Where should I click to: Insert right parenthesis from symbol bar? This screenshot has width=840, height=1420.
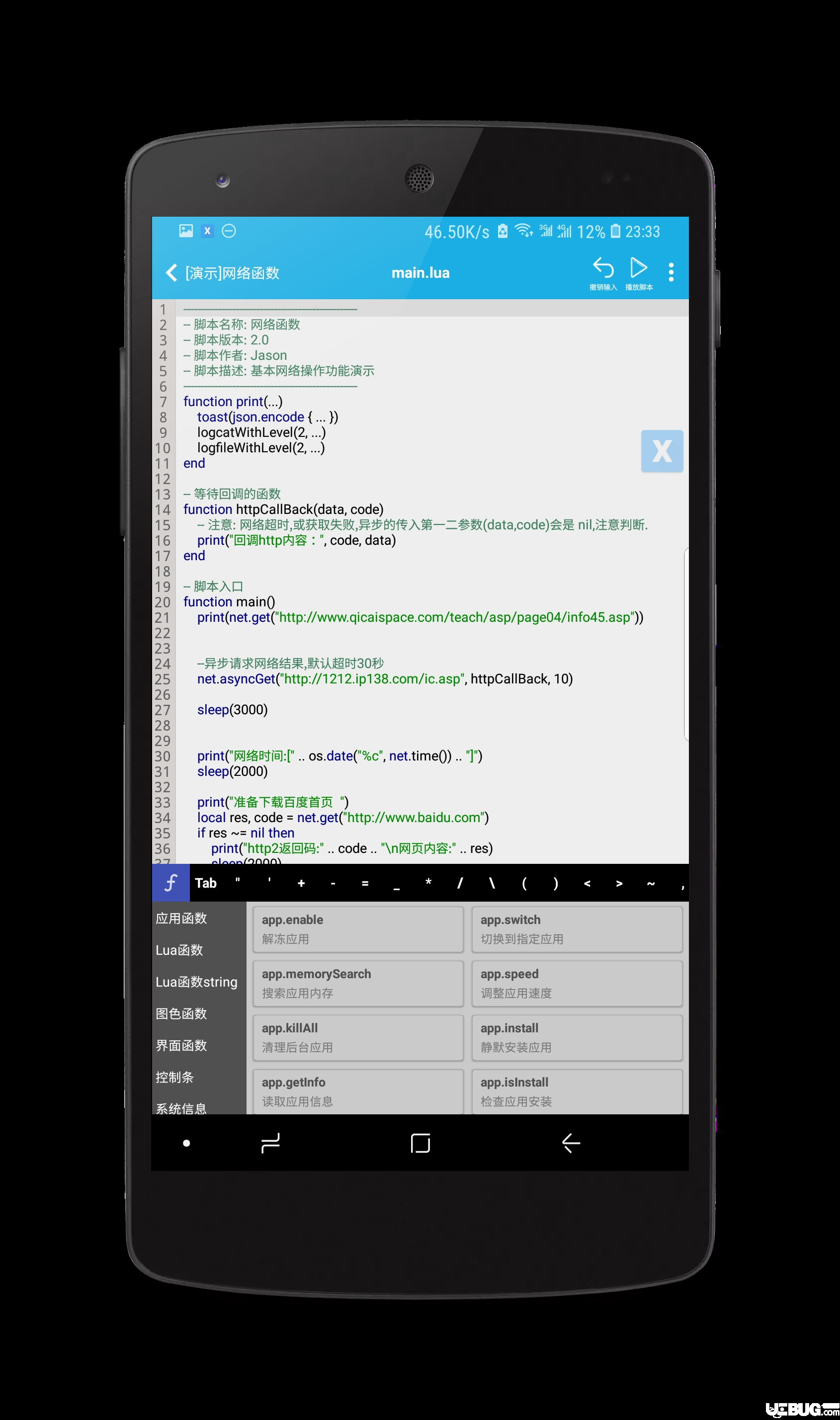[556, 883]
